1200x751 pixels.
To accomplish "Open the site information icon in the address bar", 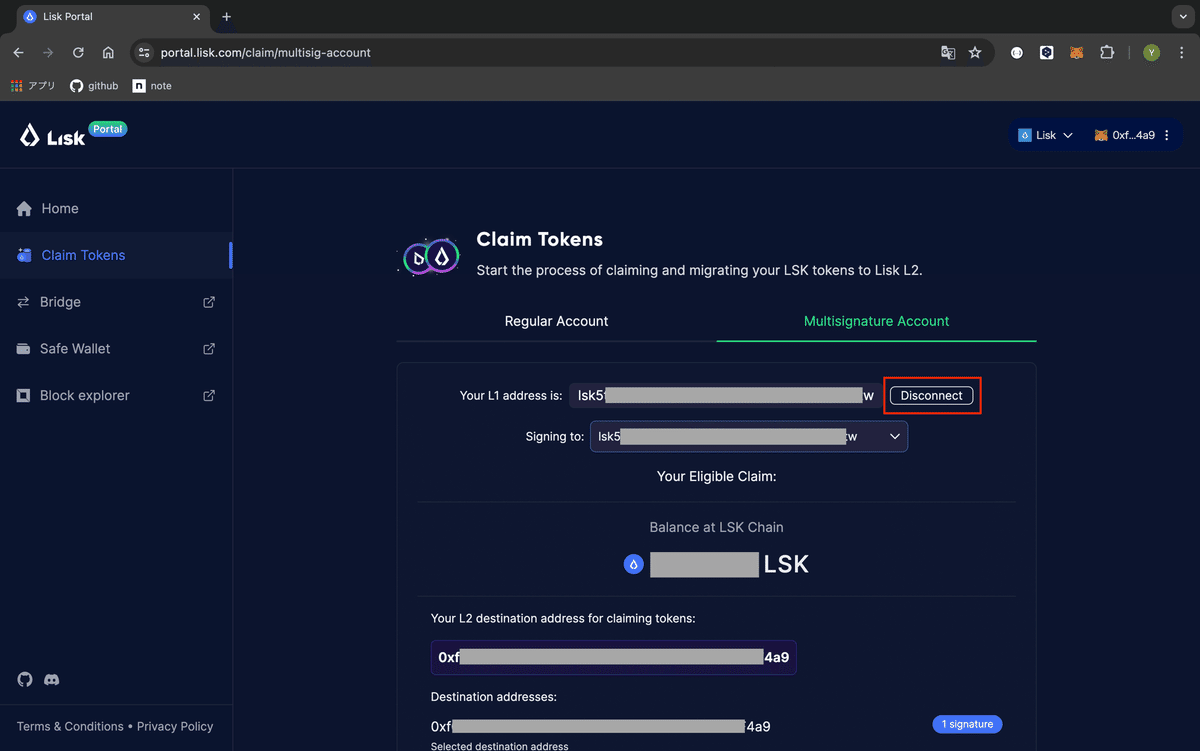I will tap(144, 53).
